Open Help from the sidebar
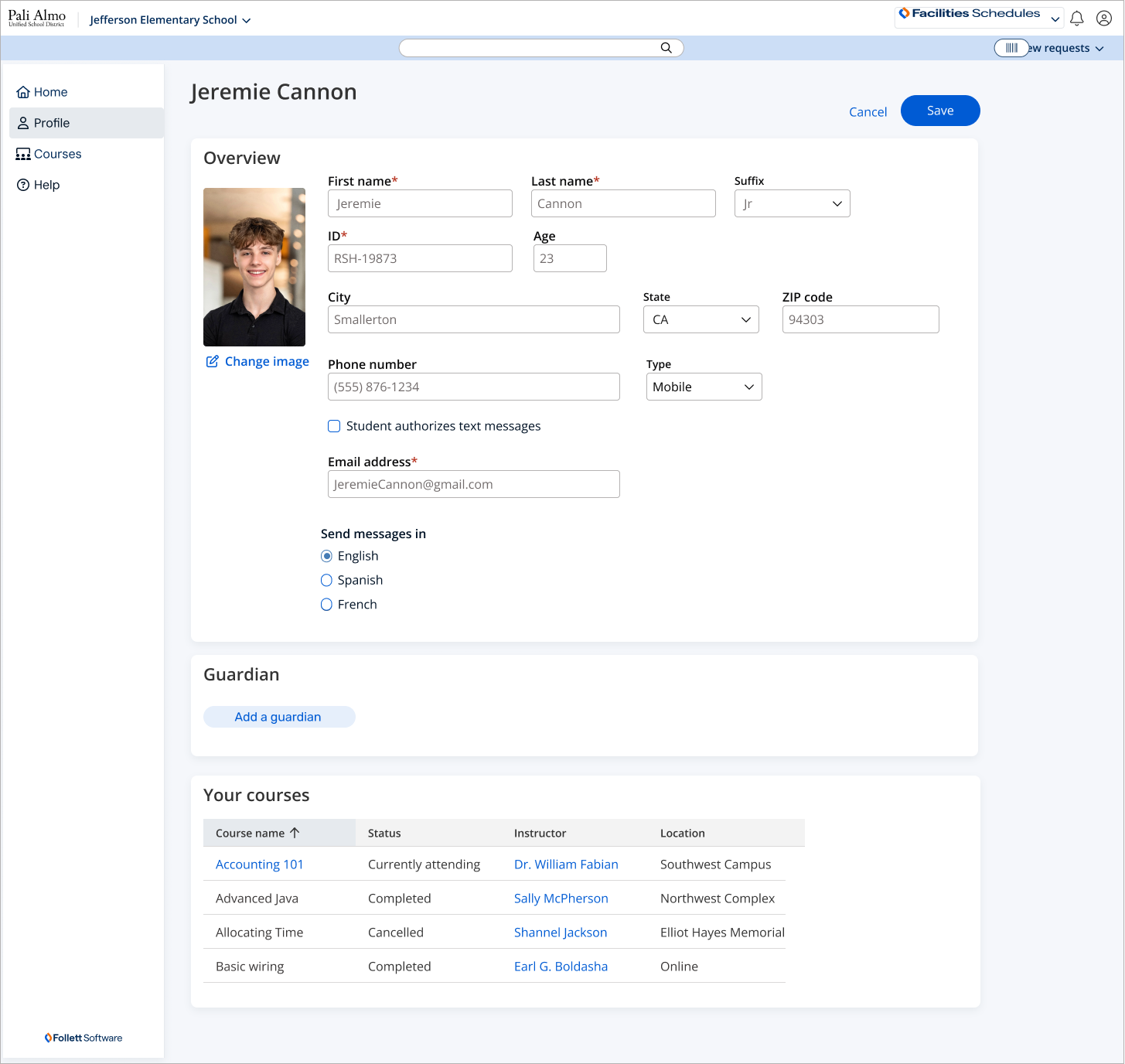Screen dimensions: 1125x1064 click(x=46, y=185)
